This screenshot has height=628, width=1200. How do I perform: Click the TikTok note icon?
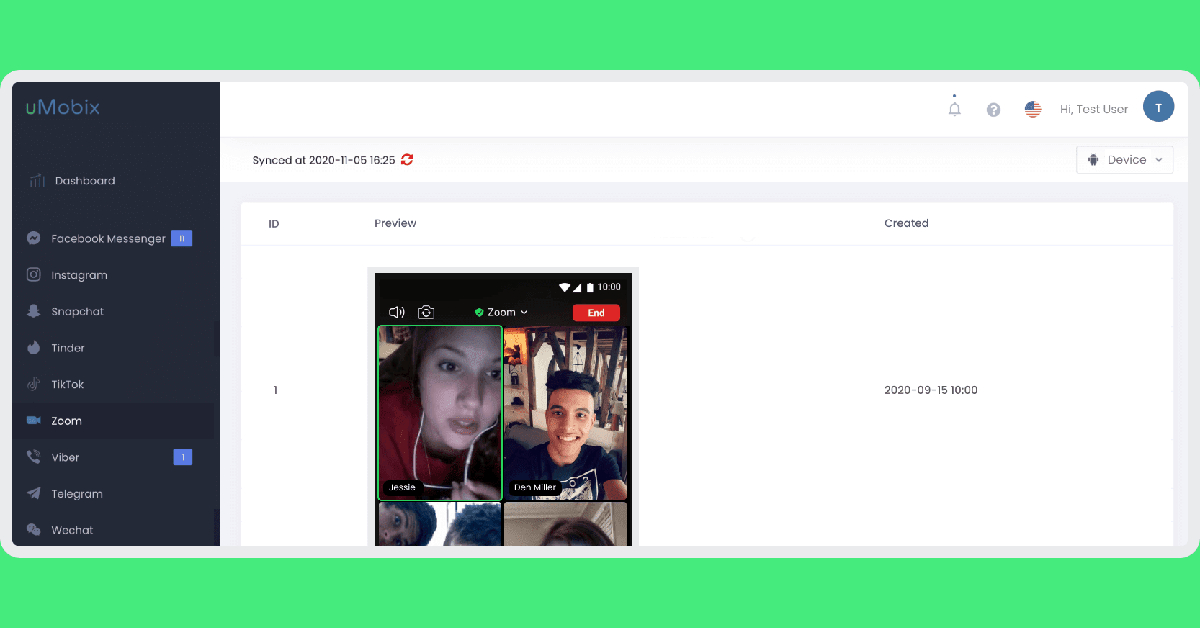[x=34, y=384]
